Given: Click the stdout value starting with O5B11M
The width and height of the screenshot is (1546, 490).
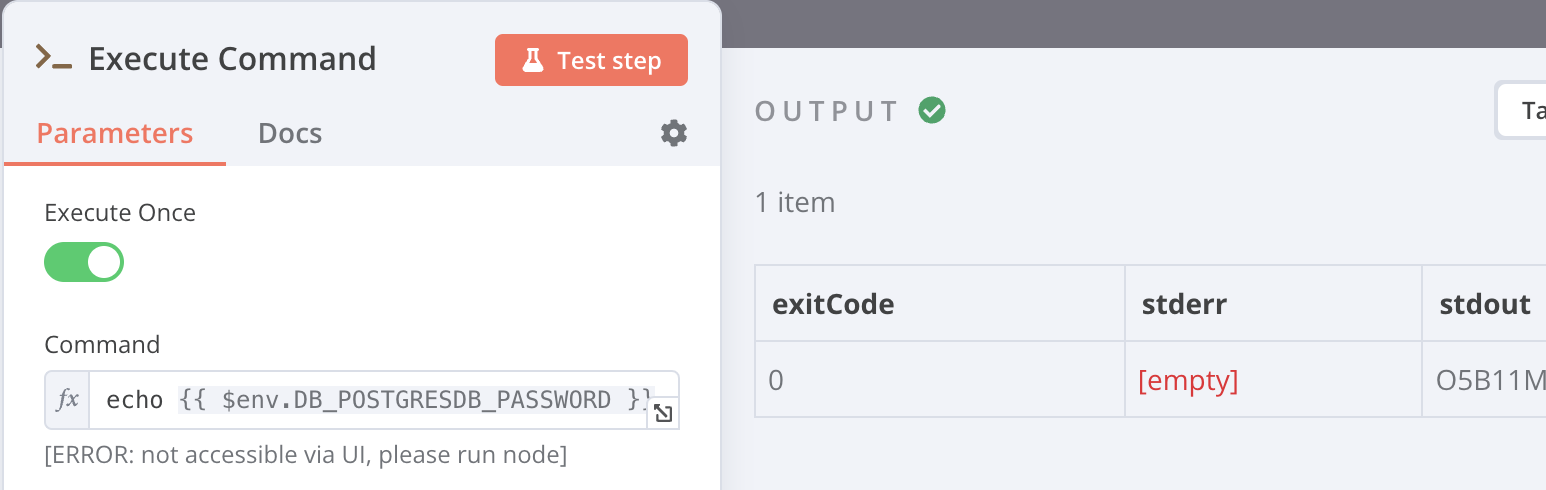Looking at the screenshot, I should (x=1489, y=380).
